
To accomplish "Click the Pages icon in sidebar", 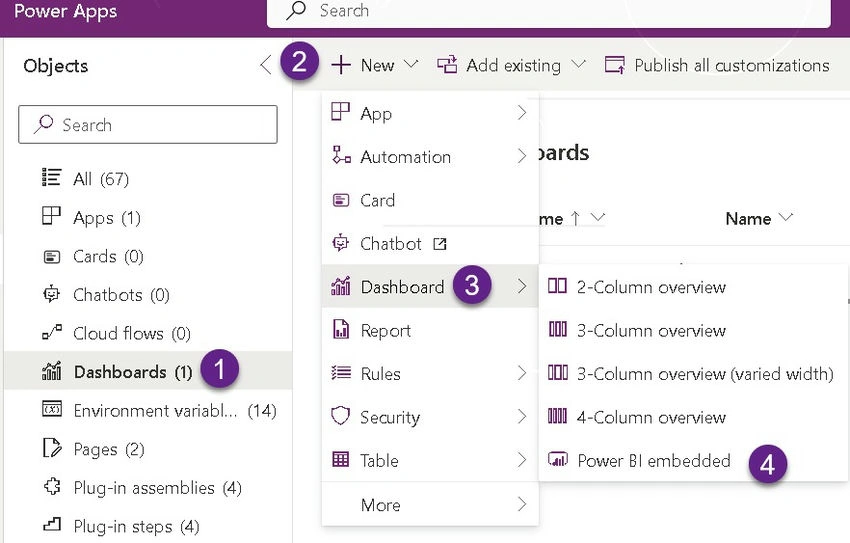I will (51, 448).
